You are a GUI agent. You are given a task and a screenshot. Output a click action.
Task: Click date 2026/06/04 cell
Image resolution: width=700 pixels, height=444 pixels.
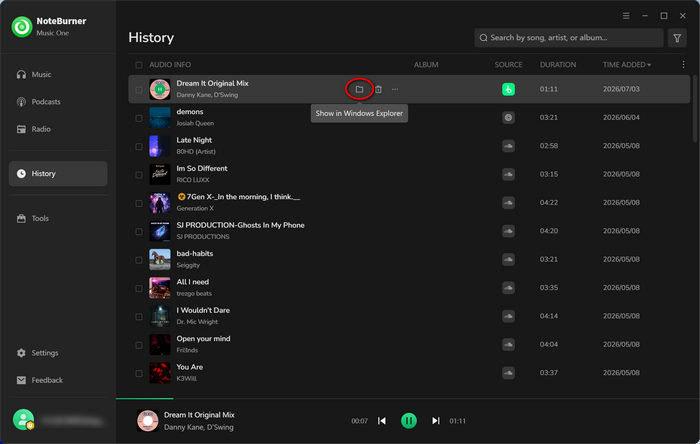click(621, 117)
